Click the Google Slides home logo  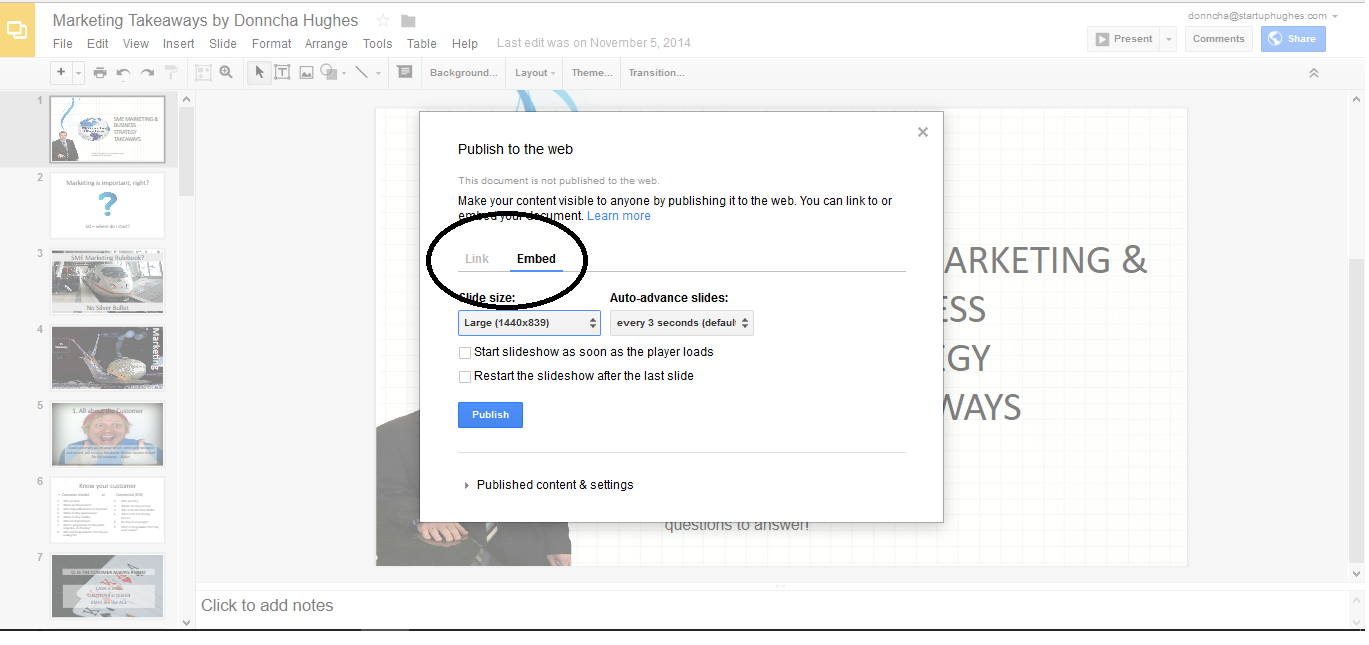[x=17, y=29]
